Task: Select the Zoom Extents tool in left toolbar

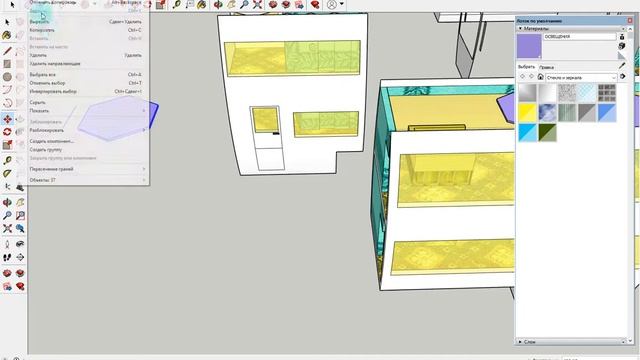Action: point(7,228)
